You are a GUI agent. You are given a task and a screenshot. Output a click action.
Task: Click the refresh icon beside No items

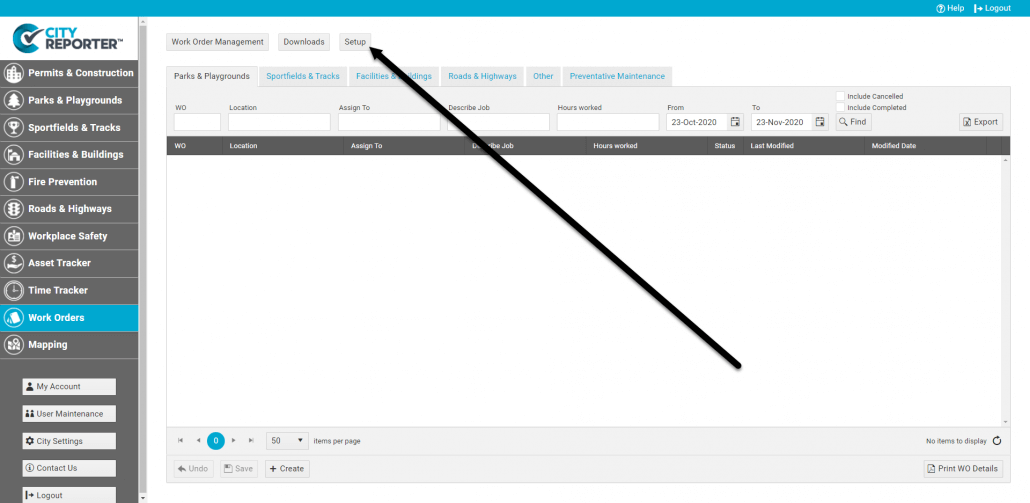pyautogui.click(x=996, y=440)
